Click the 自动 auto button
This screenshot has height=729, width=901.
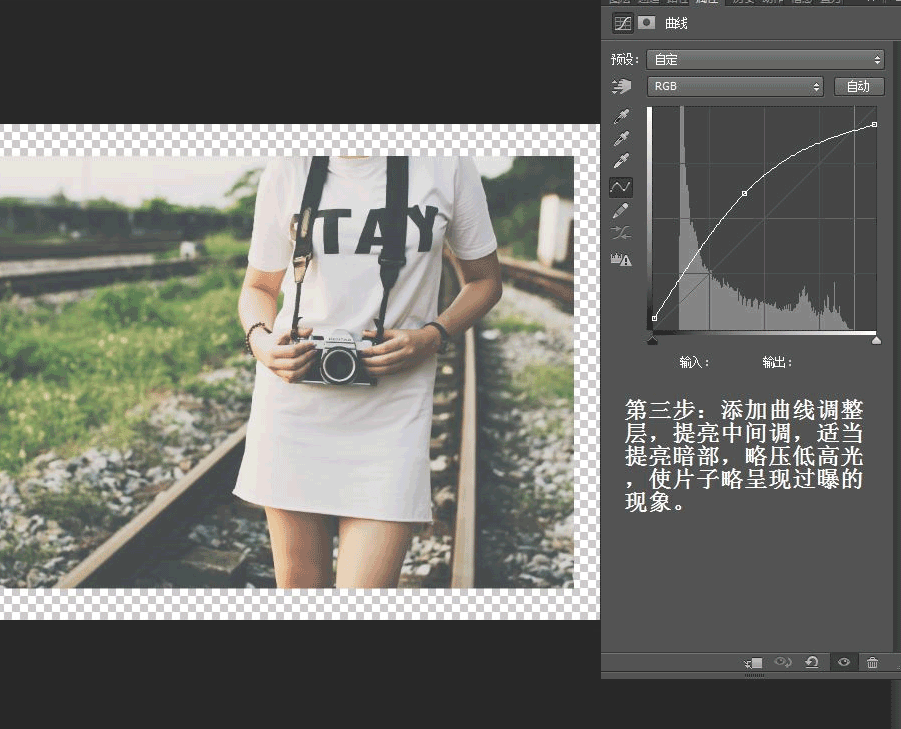click(x=858, y=86)
